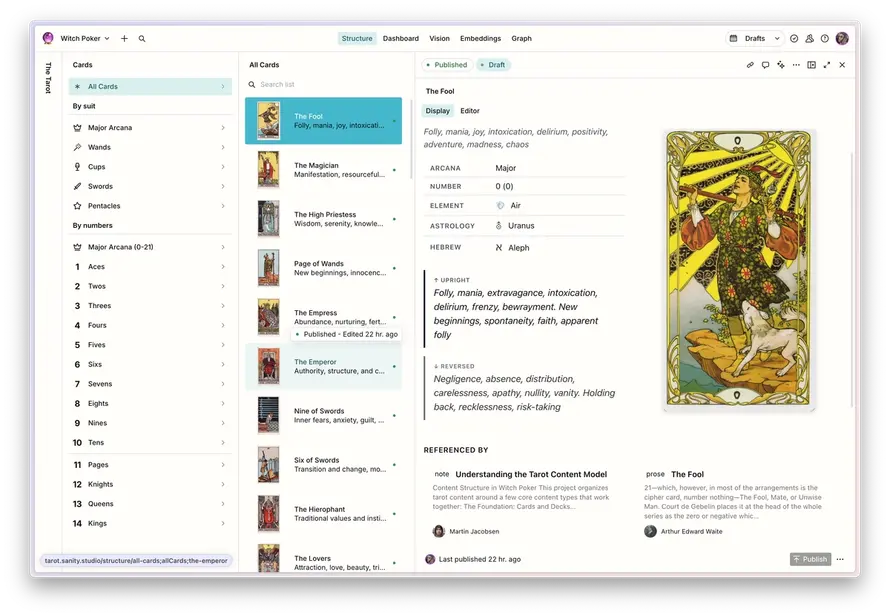Open comments for The Fool document

[766, 65]
